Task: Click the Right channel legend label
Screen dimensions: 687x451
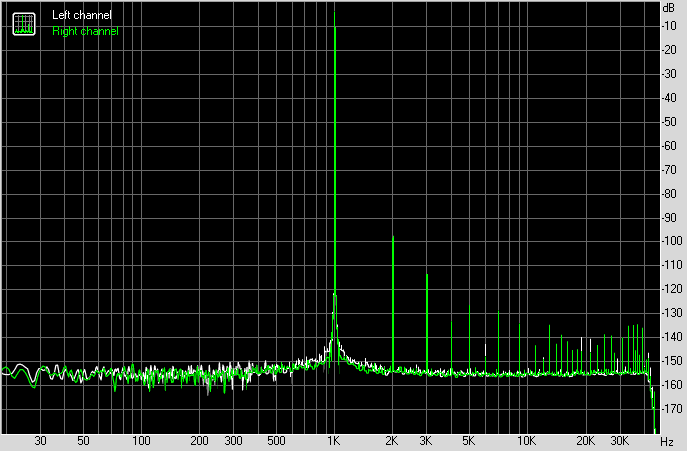Action: click(x=85, y=31)
